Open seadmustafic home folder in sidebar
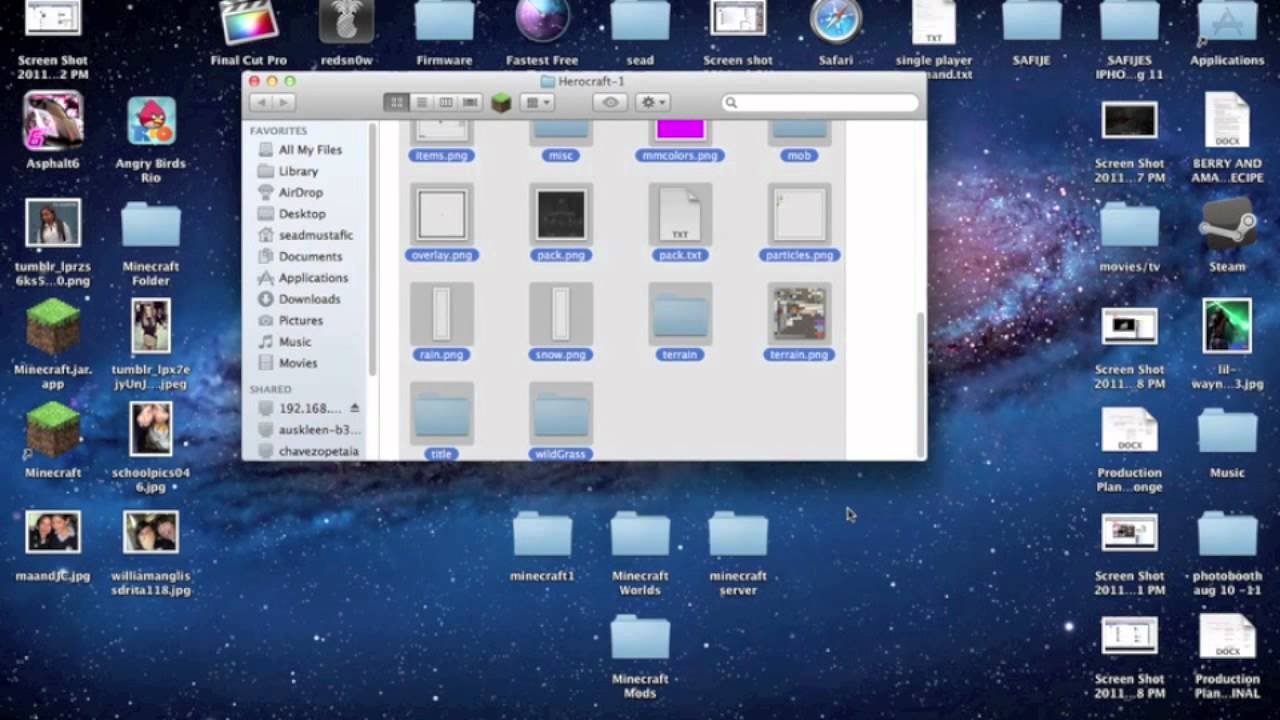The image size is (1280, 720). [x=314, y=235]
